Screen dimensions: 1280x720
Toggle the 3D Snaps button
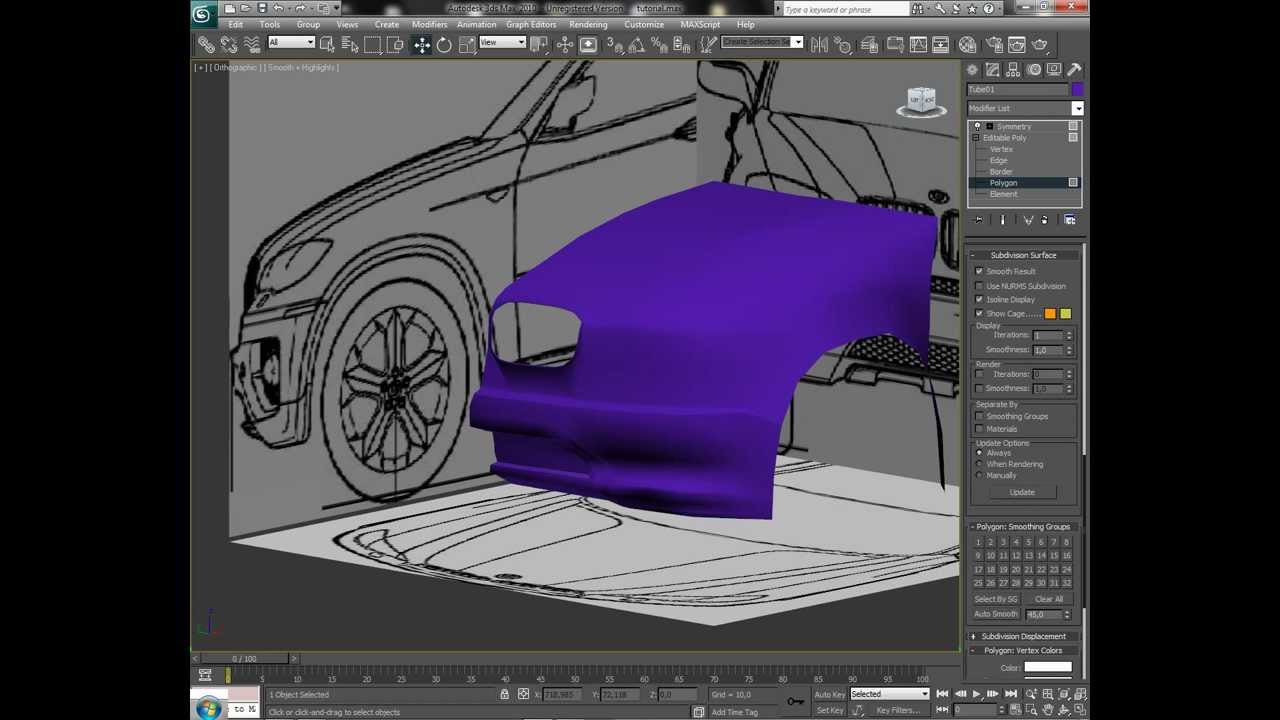point(614,44)
